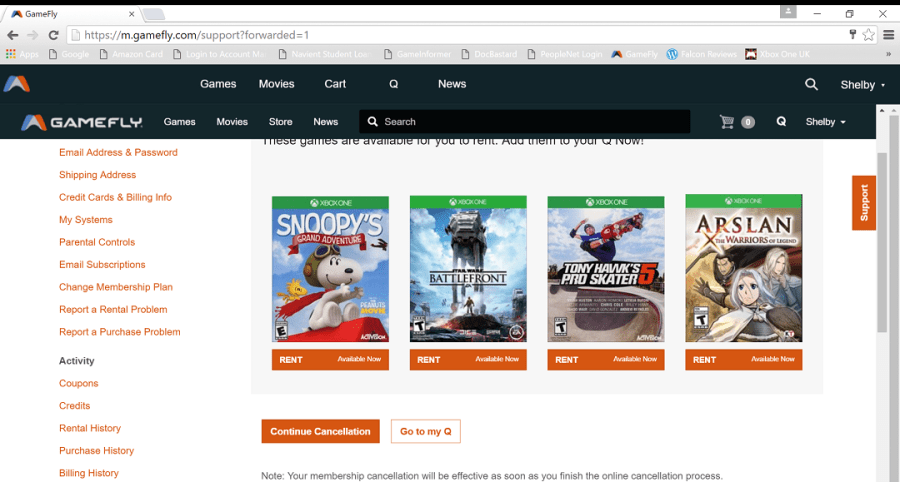The image size is (900, 482).
Task: Open Movies in the top navigation bar
Action: click(276, 84)
